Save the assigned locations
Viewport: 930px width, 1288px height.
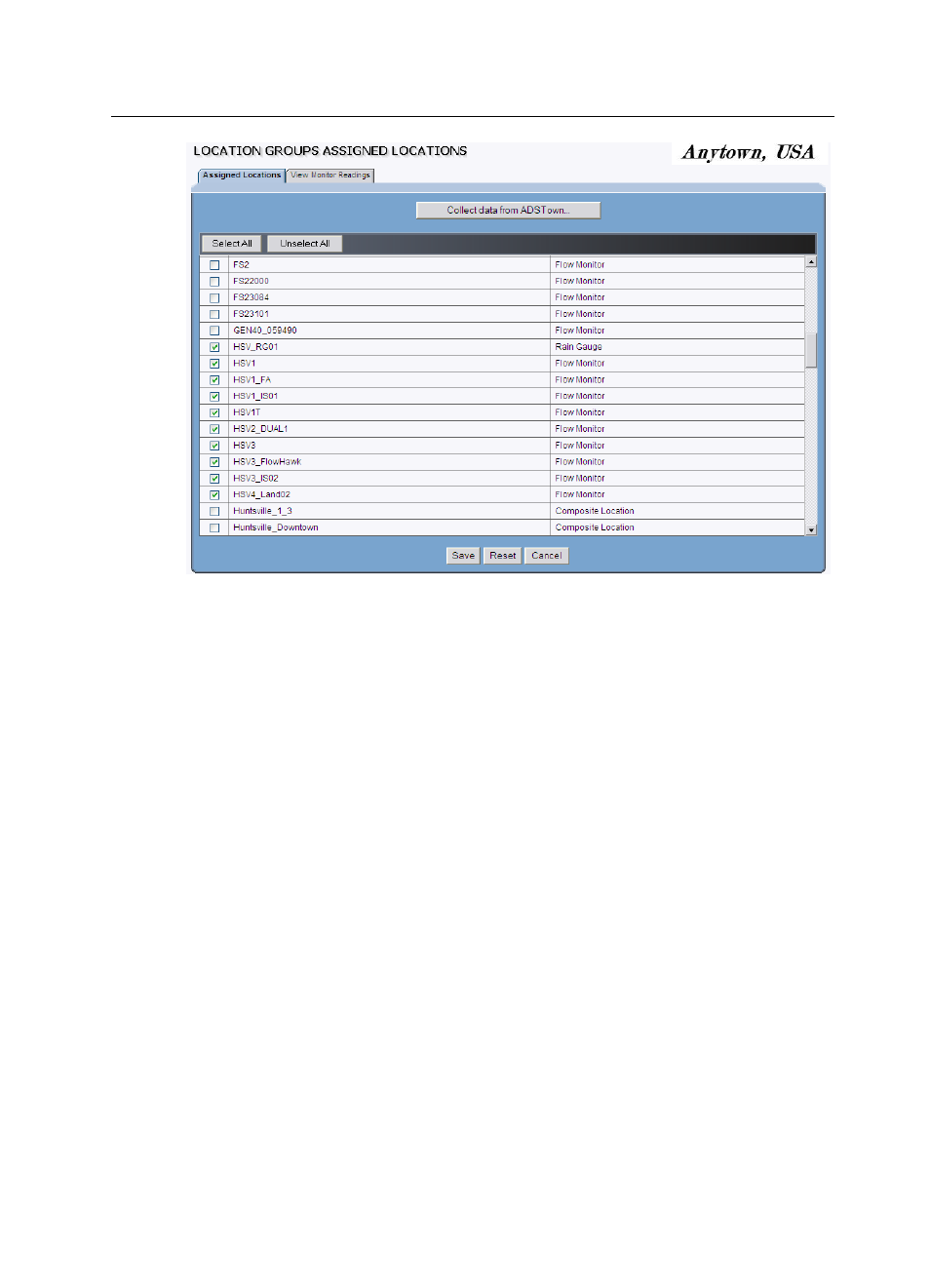pos(463,556)
